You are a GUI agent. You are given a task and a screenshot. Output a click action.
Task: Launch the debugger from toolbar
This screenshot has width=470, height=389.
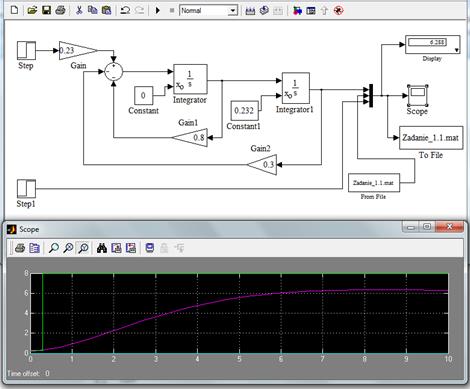pos(338,10)
